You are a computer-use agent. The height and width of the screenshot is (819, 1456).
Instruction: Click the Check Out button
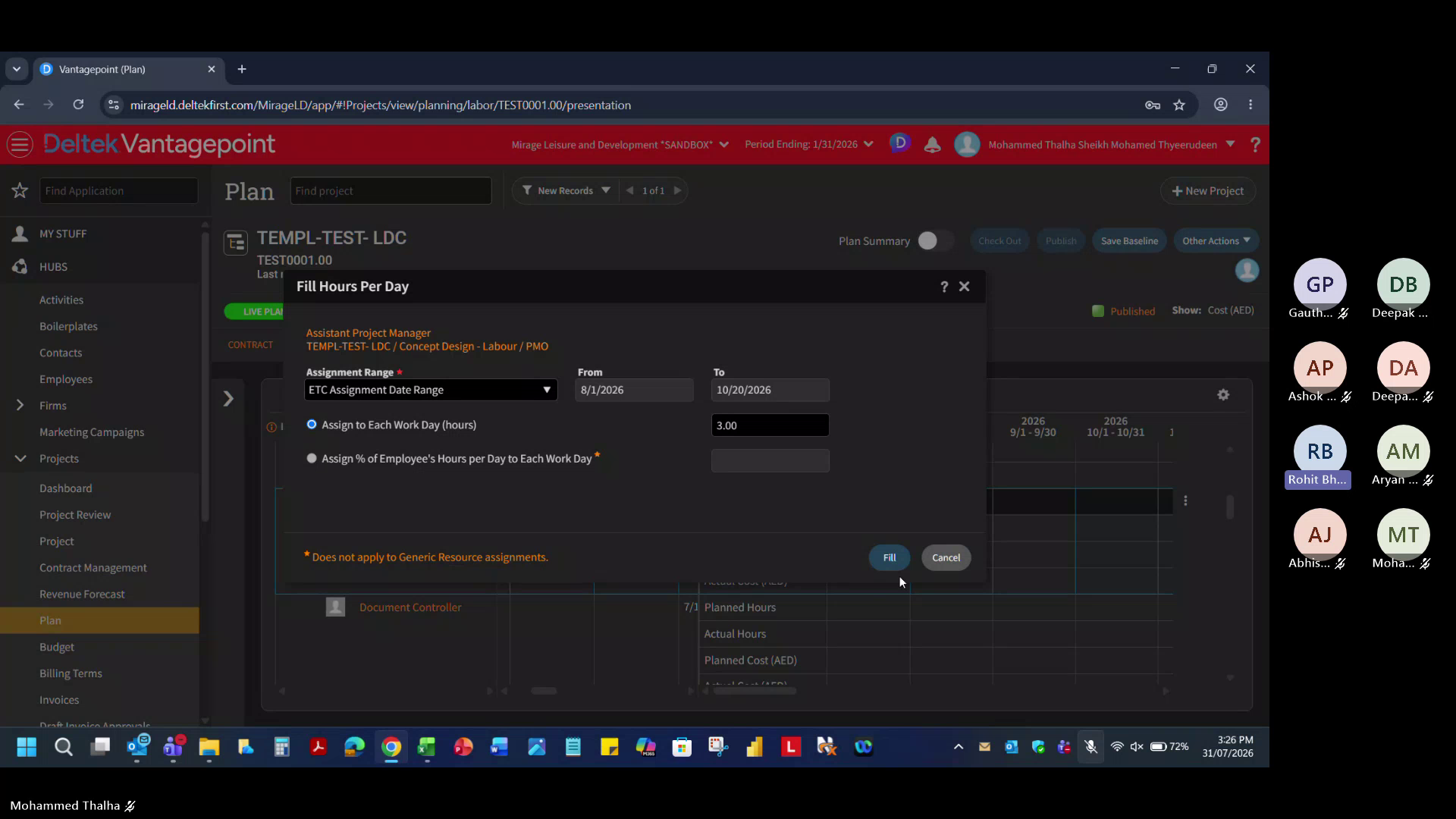[x=999, y=240]
